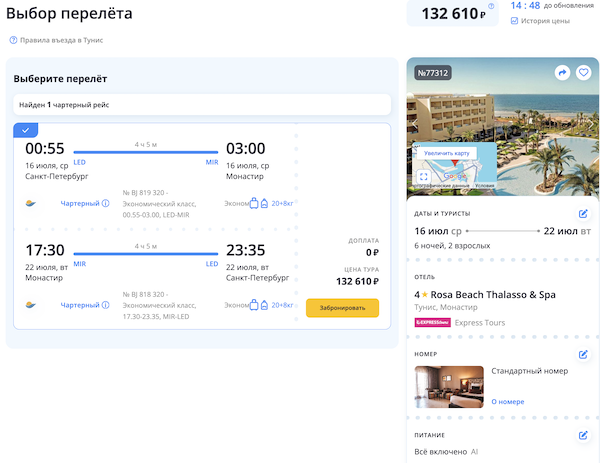Click Чартерный label on the return flight
This screenshot has width=600, height=463.
[80, 305]
